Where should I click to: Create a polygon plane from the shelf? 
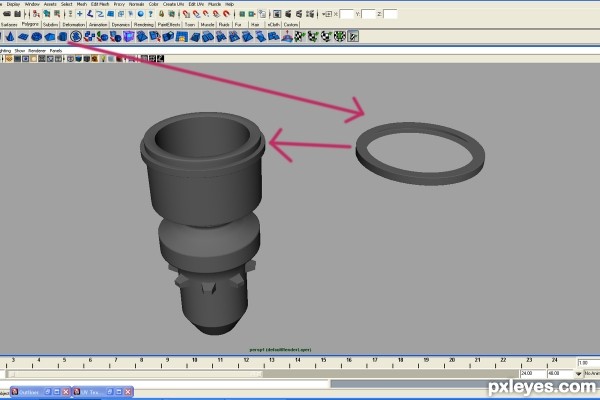pos(23,37)
